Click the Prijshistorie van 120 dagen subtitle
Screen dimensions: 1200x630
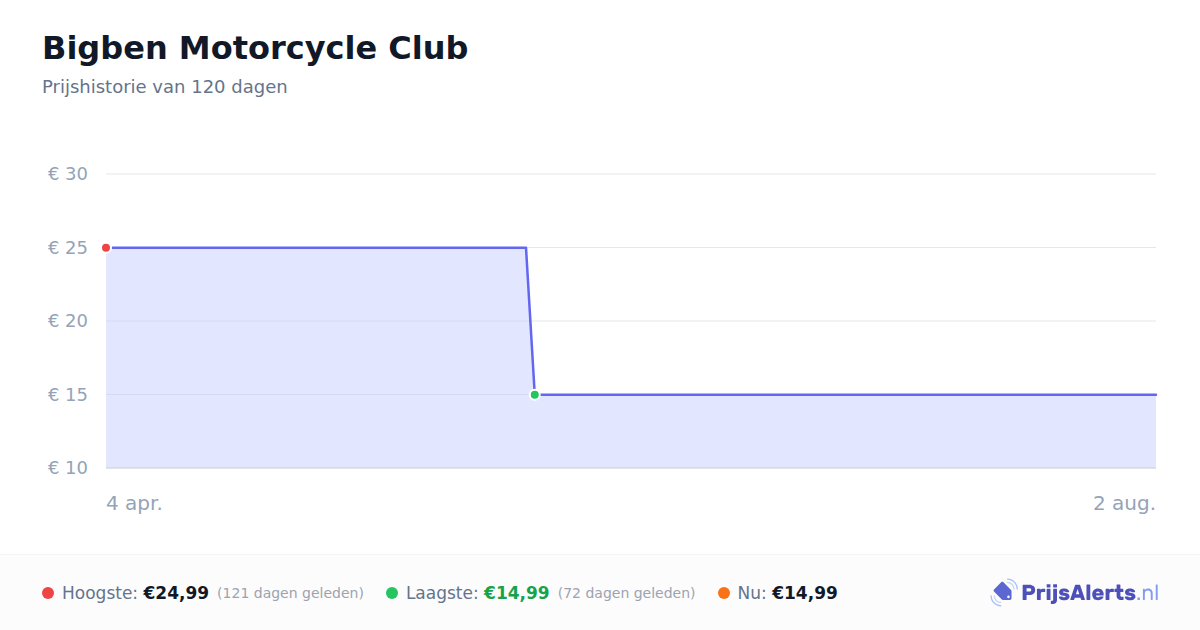(x=165, y=87)
